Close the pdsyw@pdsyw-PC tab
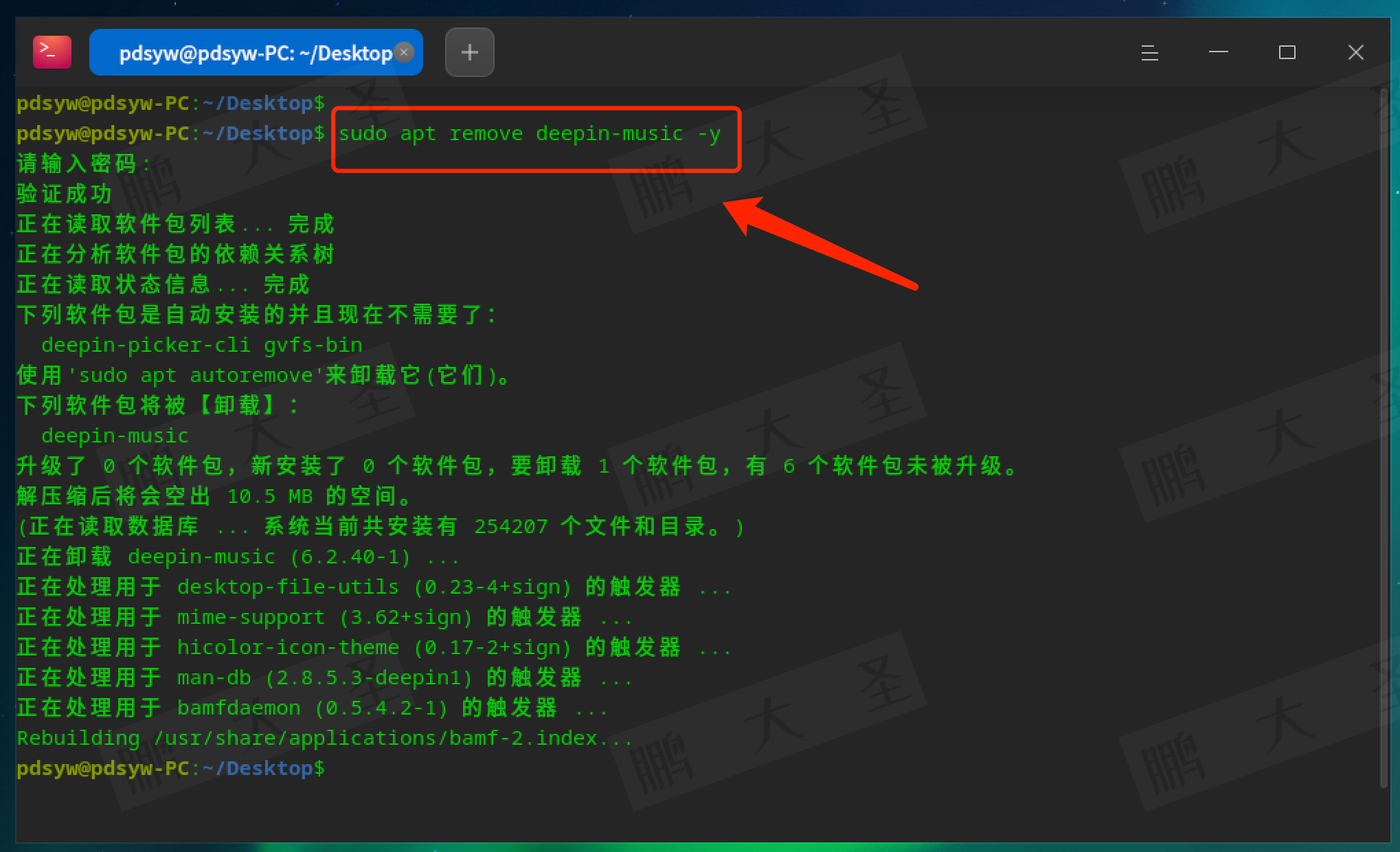Screen dimensions: 1400x852 pos(405,52)
